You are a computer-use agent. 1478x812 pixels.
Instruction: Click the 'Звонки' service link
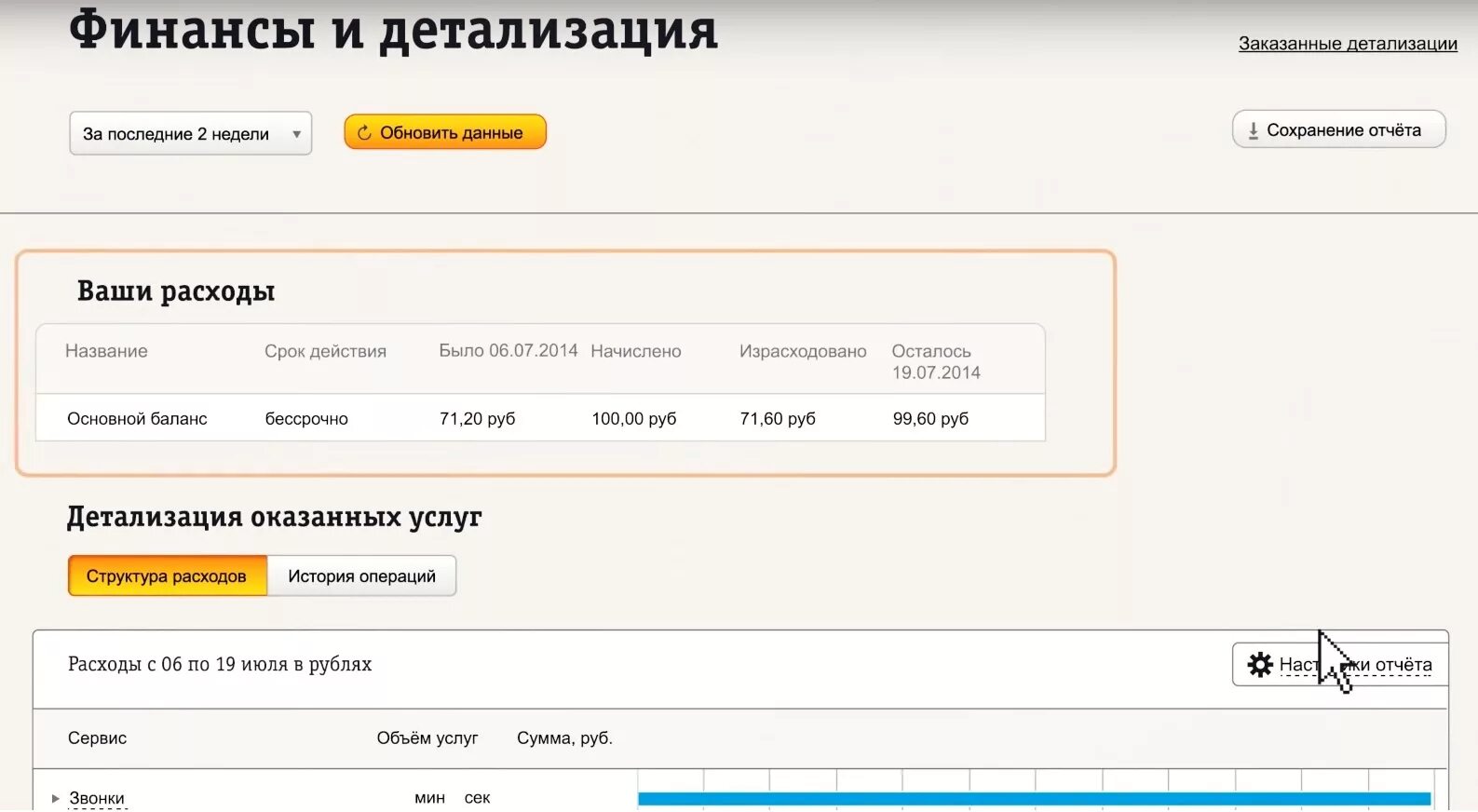click(x=97, y=798)
